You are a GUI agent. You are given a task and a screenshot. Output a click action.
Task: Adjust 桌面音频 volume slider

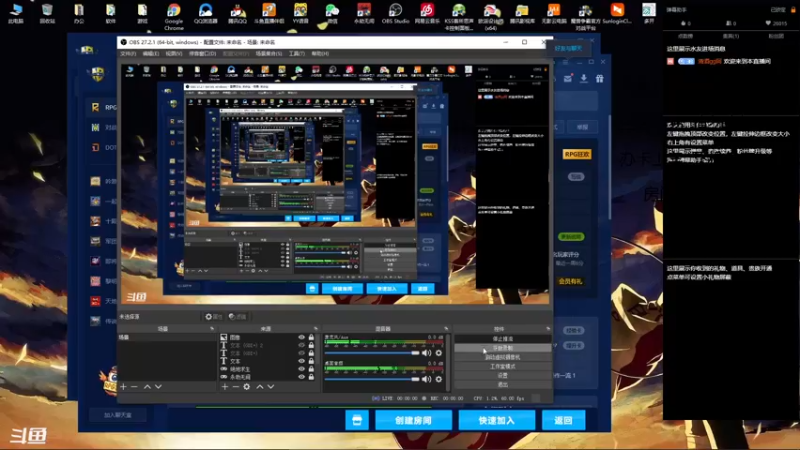coord(372,379)
